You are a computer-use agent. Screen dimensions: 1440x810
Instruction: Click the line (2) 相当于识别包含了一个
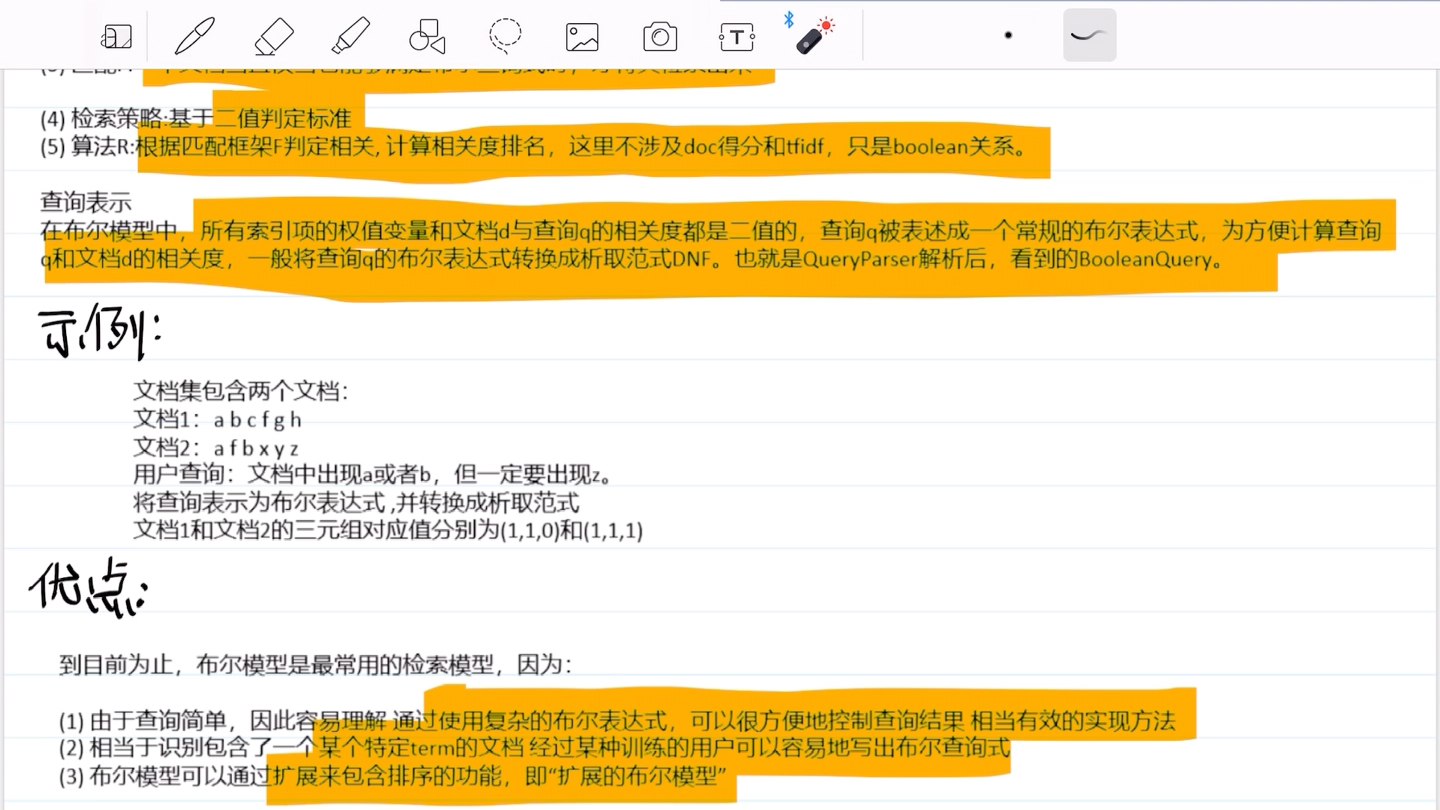(534, 747)
